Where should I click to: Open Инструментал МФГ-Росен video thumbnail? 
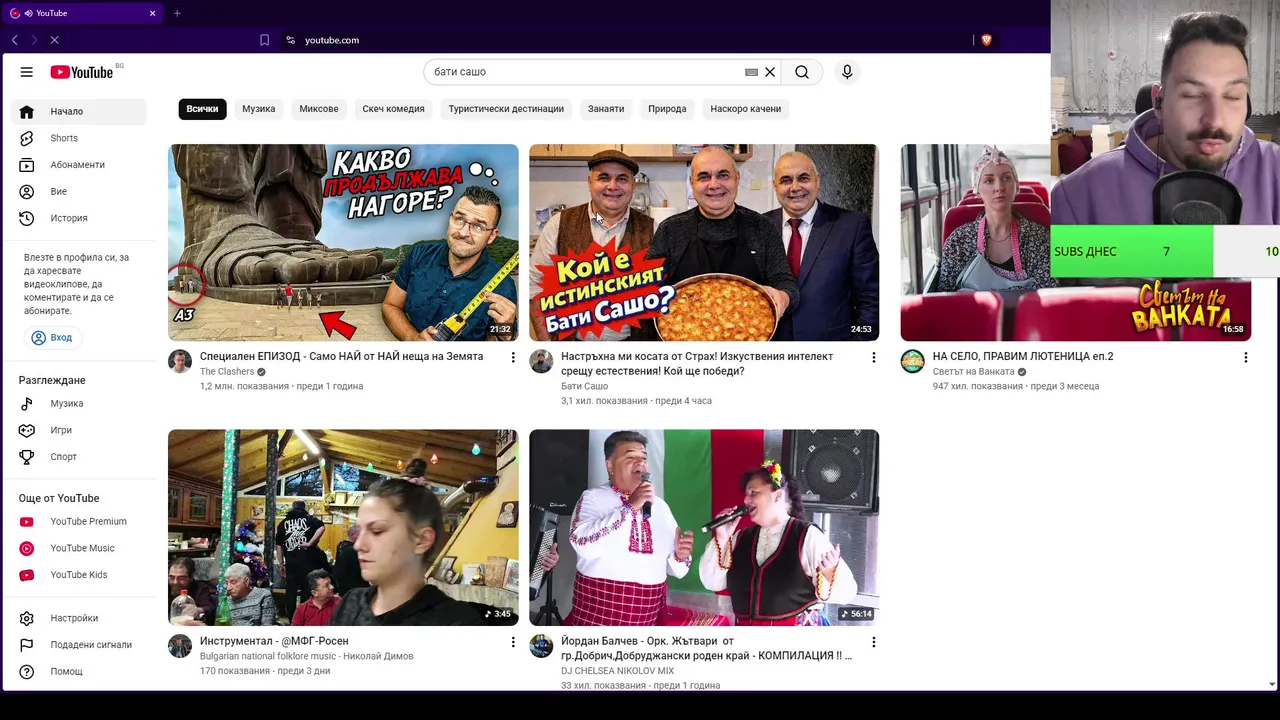click(x=343, y=527)
